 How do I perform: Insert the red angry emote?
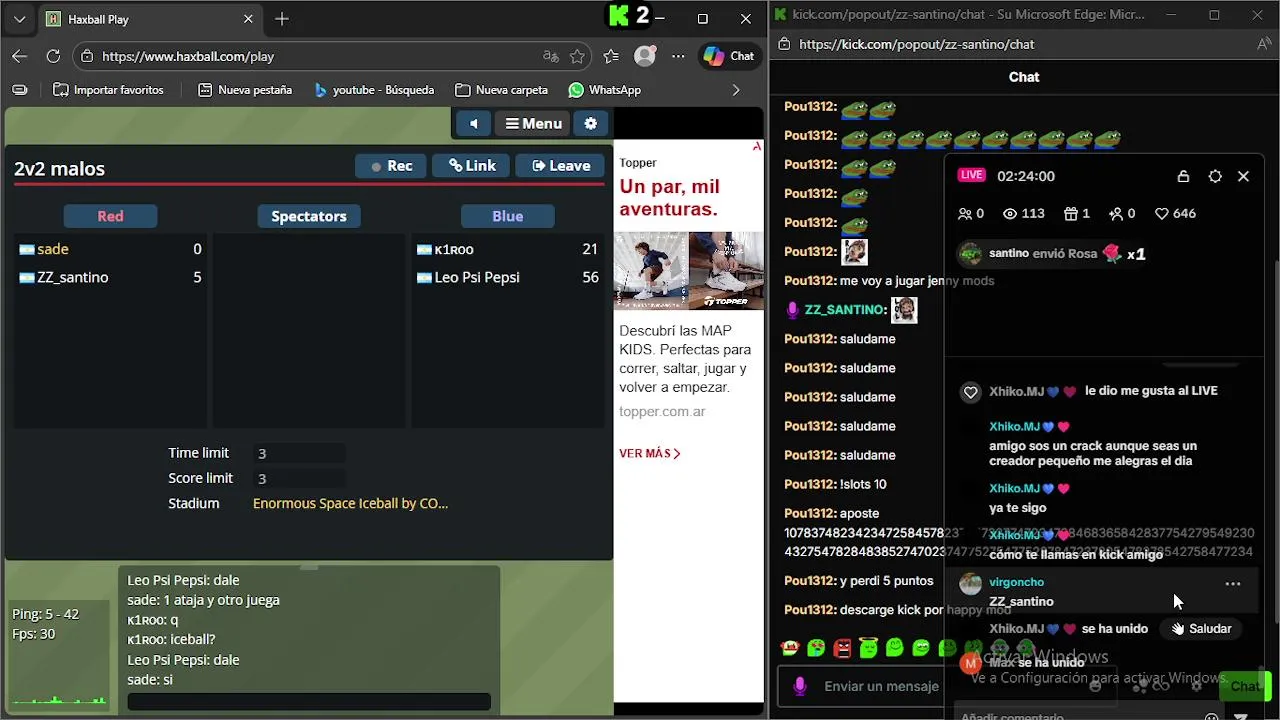842,648
